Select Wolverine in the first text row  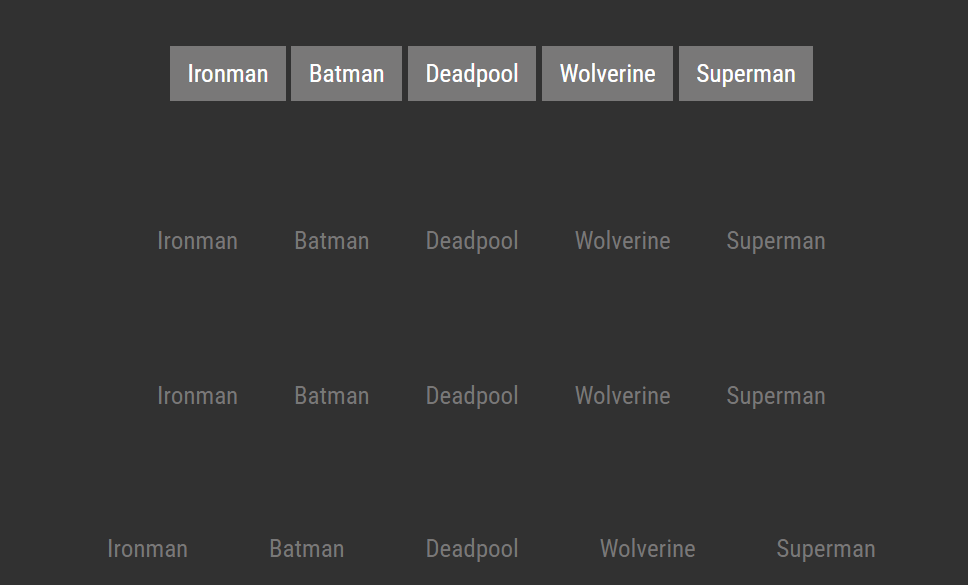(x=622, y=240)
